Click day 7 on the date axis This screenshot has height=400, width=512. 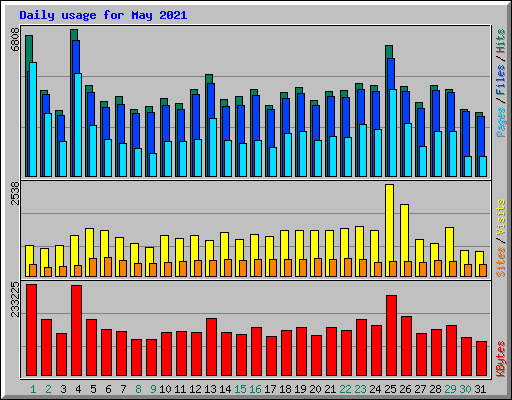click(123, 389)
